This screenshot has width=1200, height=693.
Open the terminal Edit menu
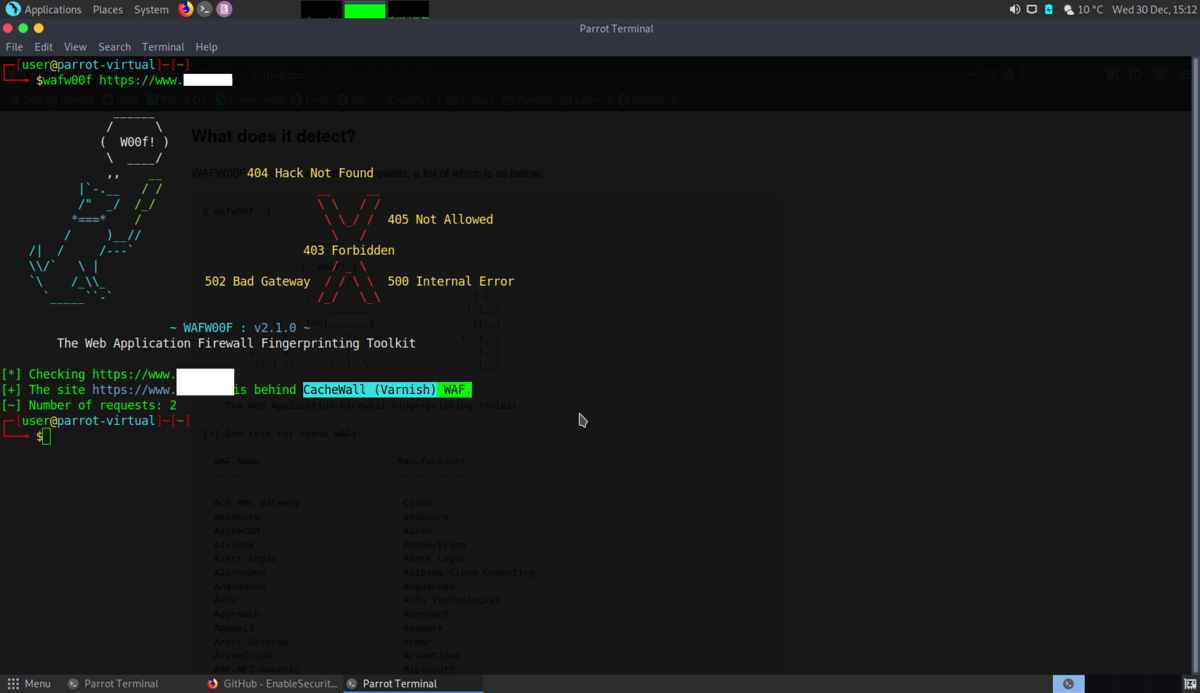43,46
